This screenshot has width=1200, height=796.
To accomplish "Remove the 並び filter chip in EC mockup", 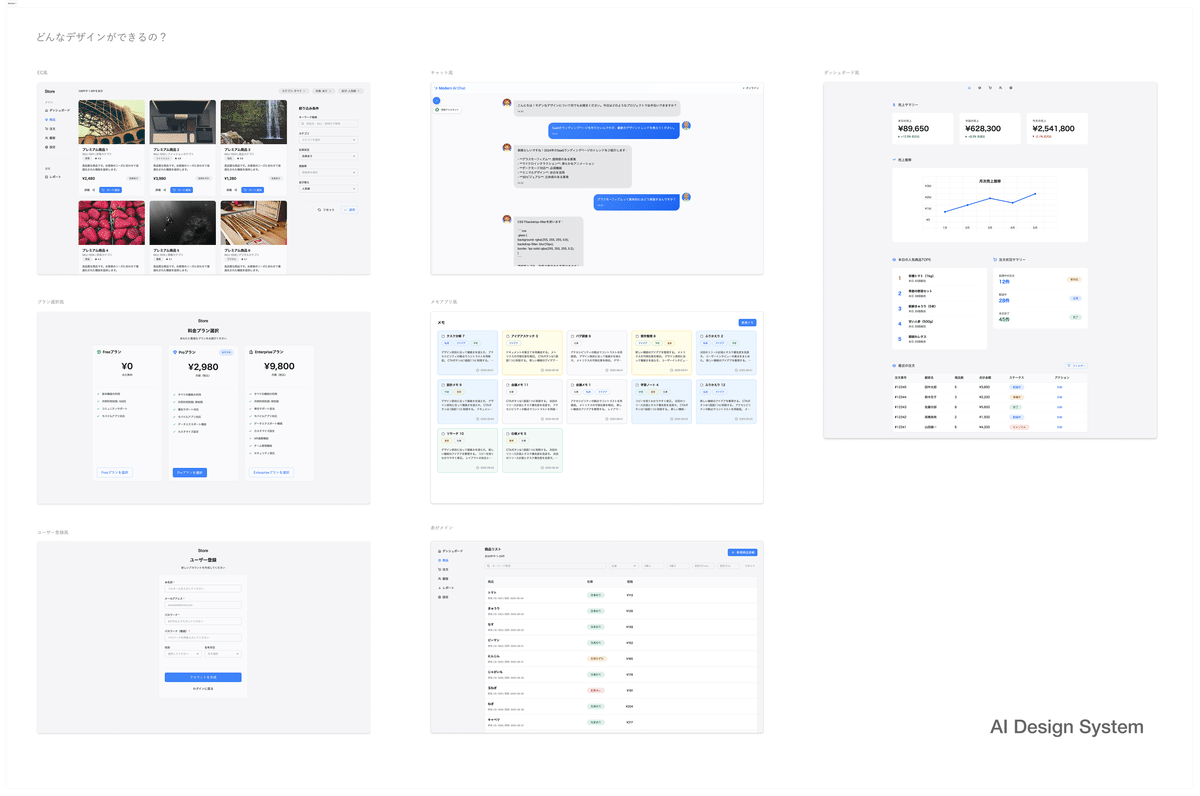I will (x=358, y=91).
